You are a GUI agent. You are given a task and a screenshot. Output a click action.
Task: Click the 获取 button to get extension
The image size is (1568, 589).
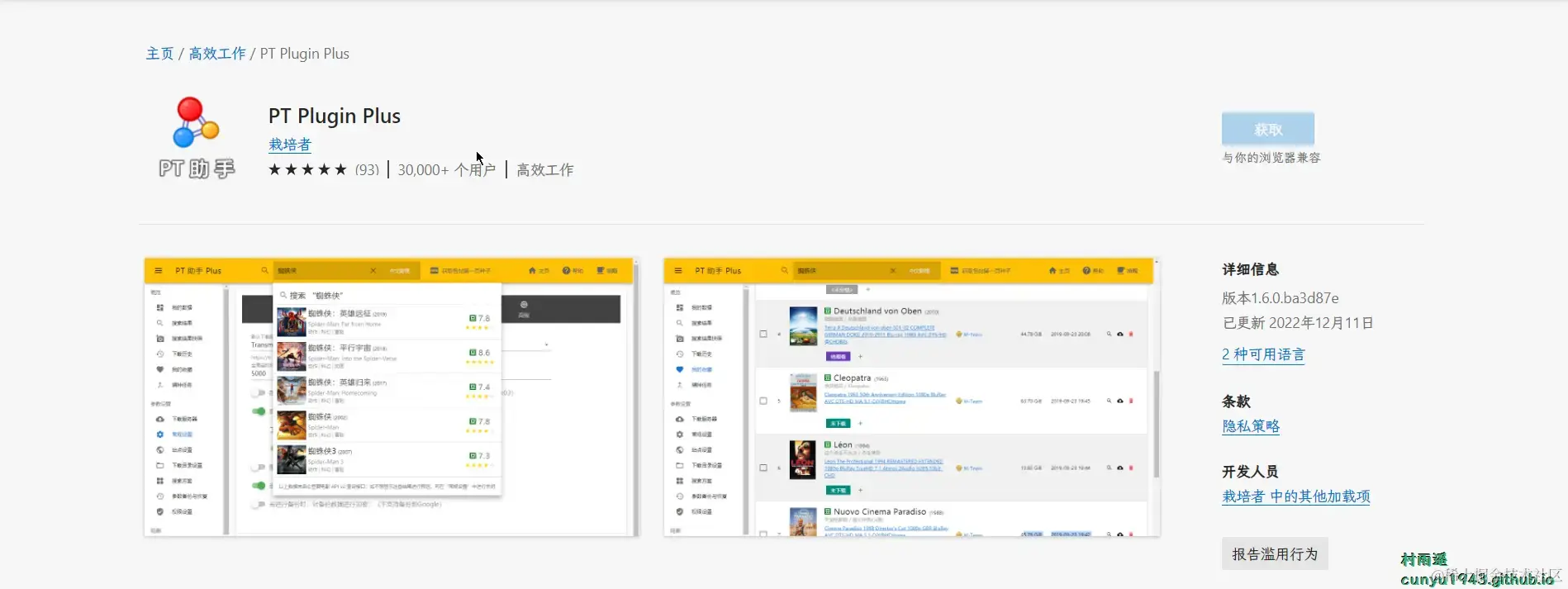click(x=1268, y=130)
